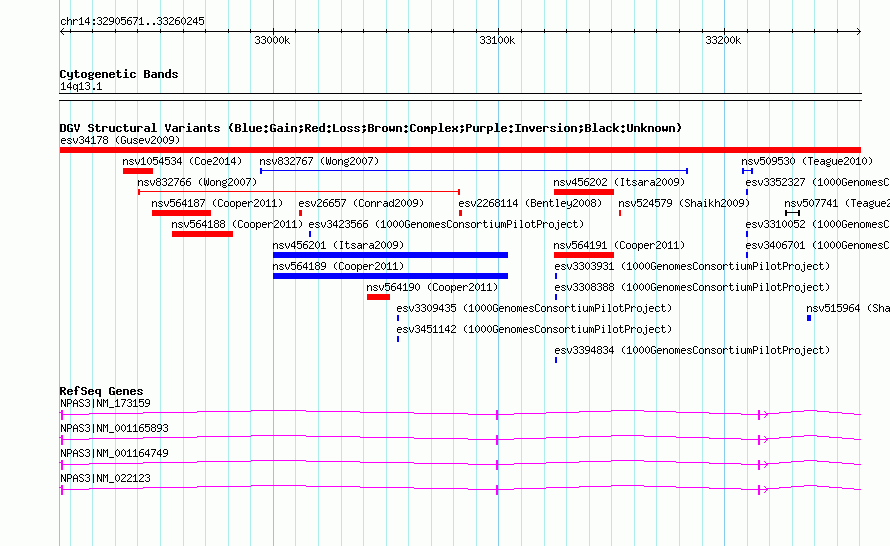Open nsv456202 (Itsara2009) variant label
The image size is (890, 546).
click(x=619, y=182)
